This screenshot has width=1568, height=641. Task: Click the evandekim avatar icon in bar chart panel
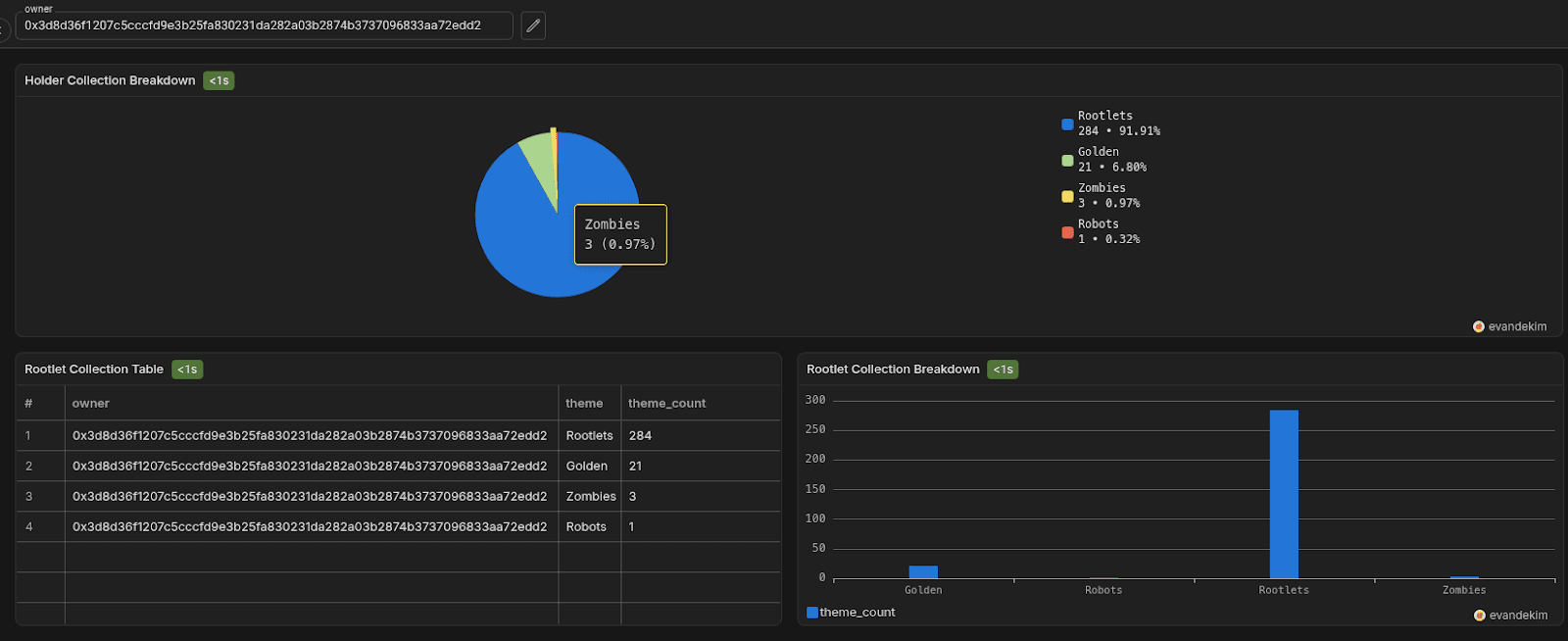click(x=1480, y=616)
